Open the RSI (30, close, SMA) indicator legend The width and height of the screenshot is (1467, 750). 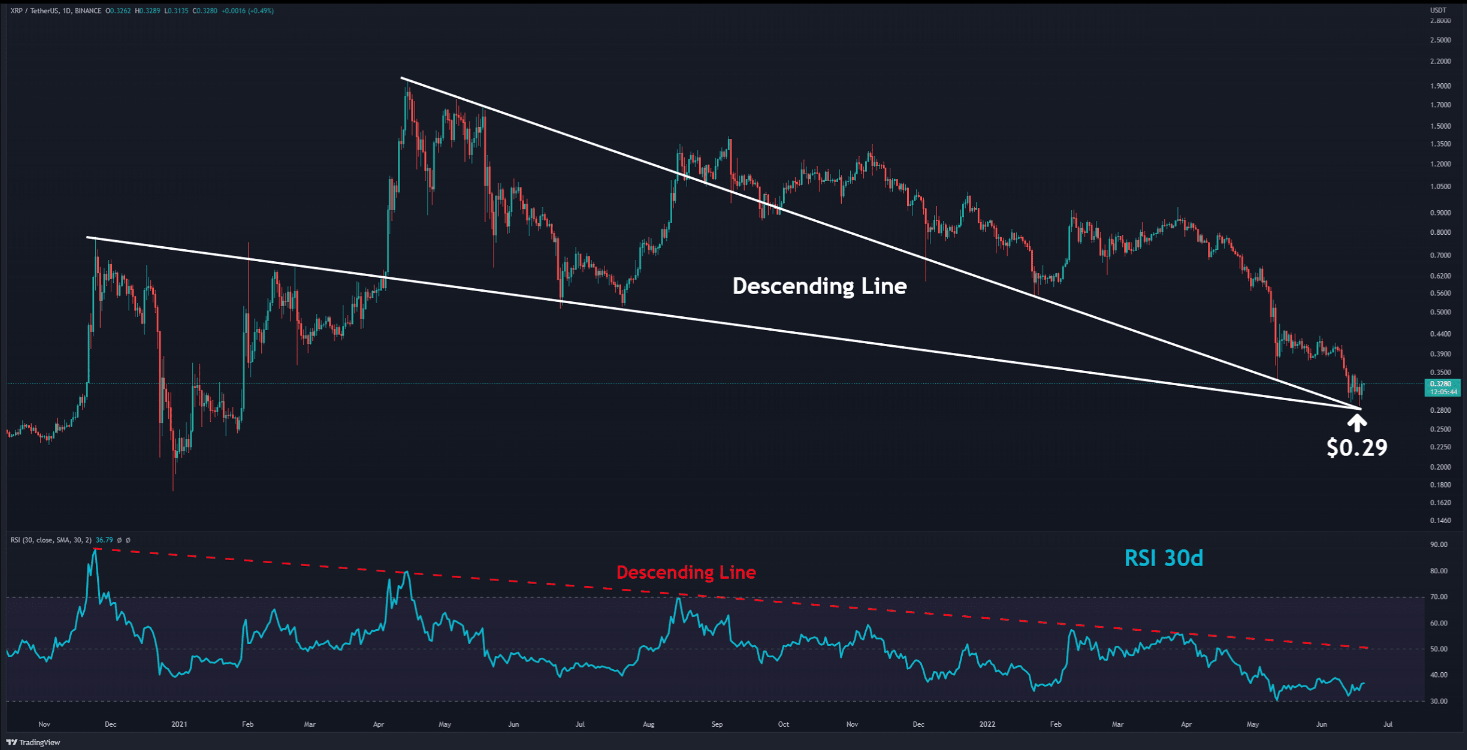48,539
